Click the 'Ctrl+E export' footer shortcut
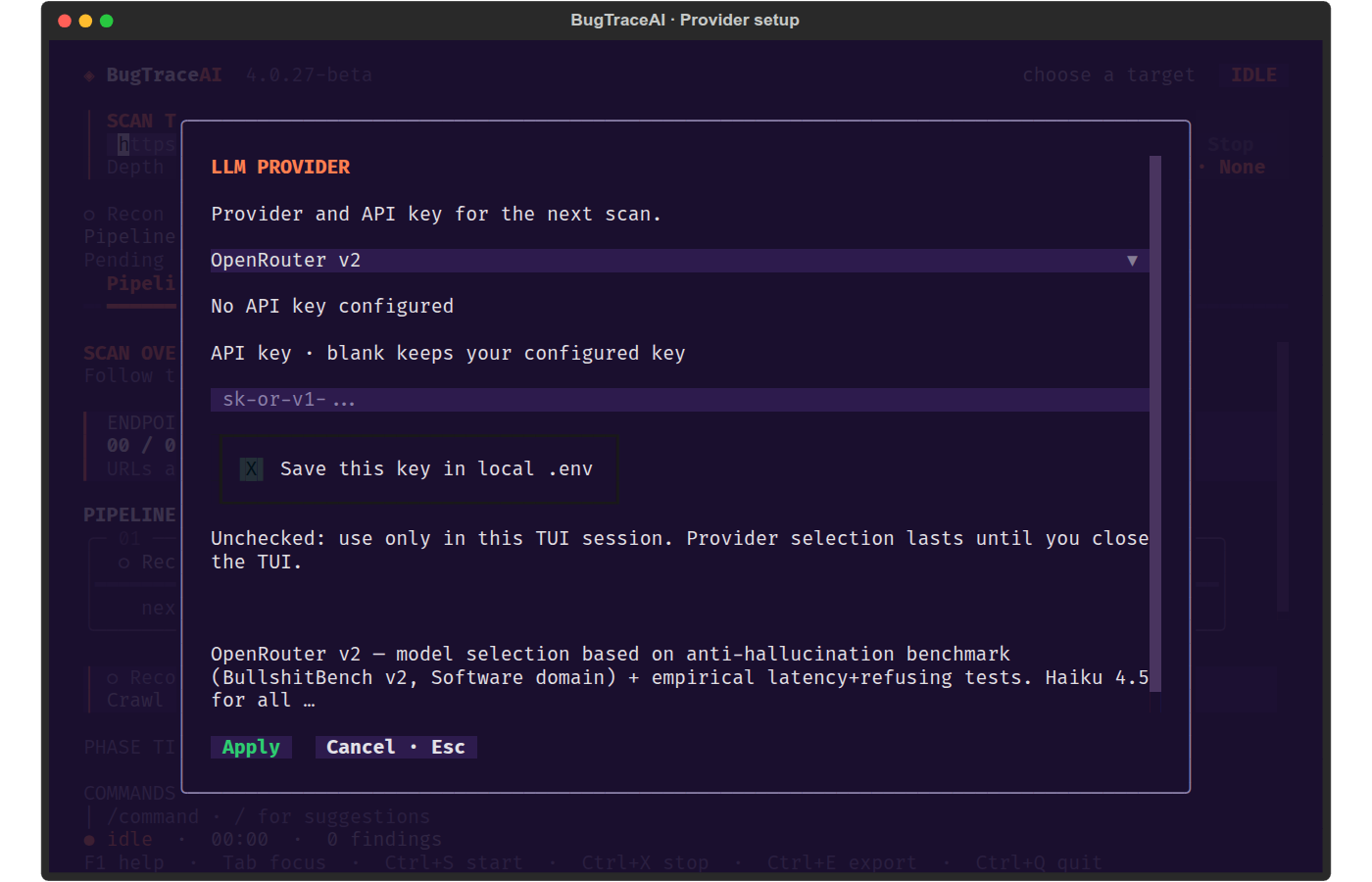Viewport: 1372px width, 882px height. 842,862
